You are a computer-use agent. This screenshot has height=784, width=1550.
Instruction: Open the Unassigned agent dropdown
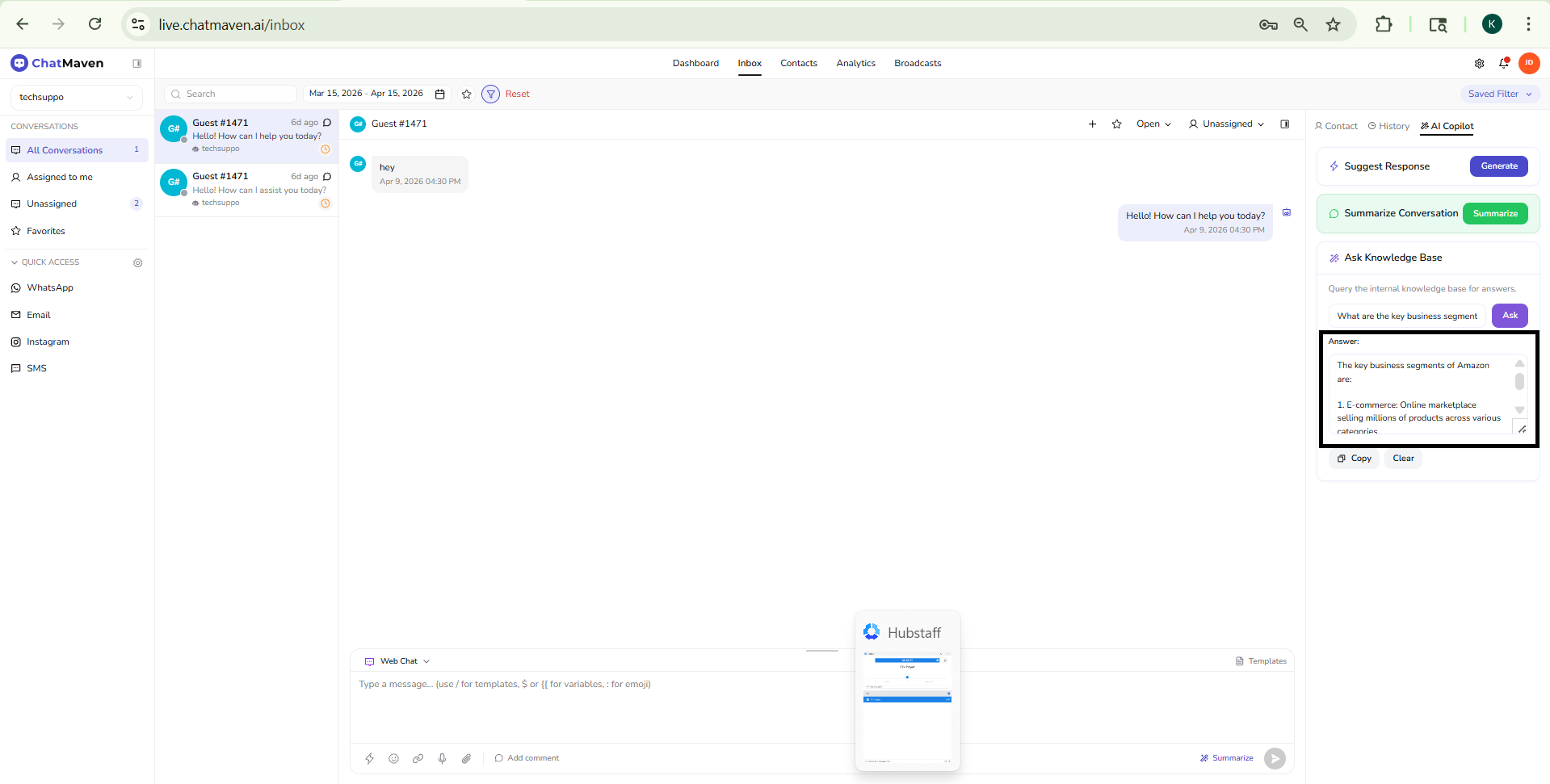pos(1226,124)
